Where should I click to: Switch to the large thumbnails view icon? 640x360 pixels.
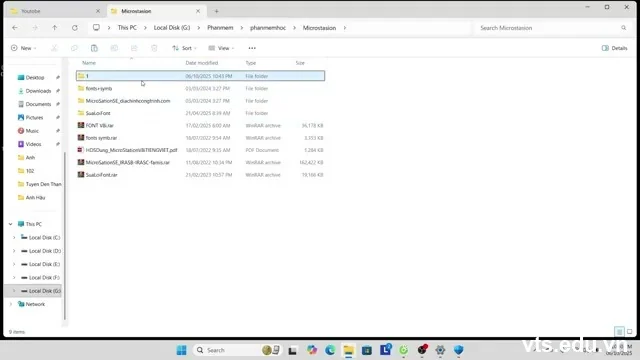[x=629, y=331]
